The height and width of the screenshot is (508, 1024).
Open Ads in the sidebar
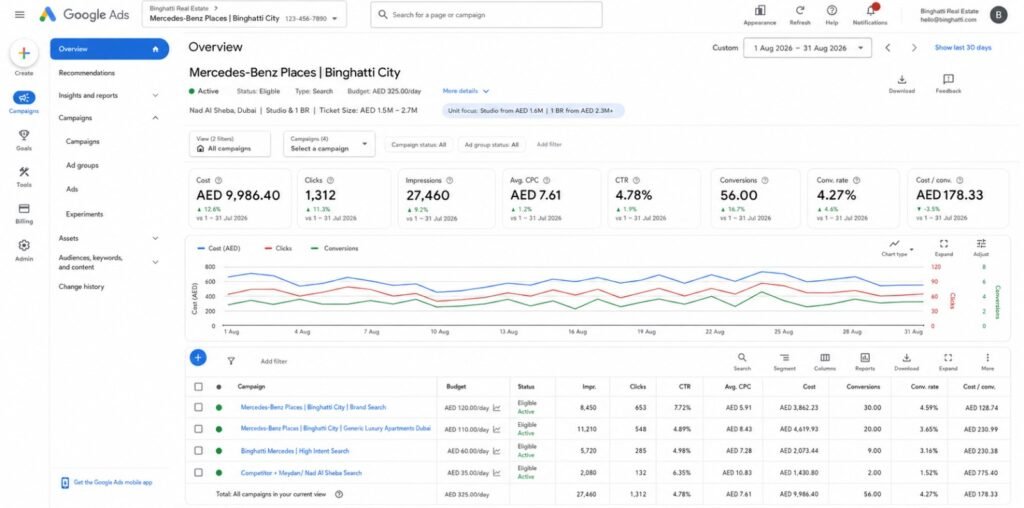[72, 189]
